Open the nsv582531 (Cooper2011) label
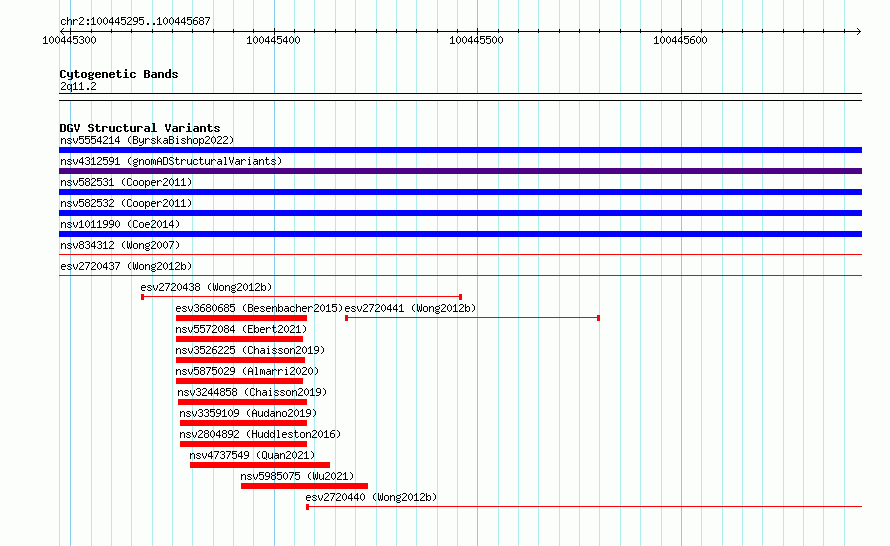Screen dimensions: 890x546 (126, 182)
